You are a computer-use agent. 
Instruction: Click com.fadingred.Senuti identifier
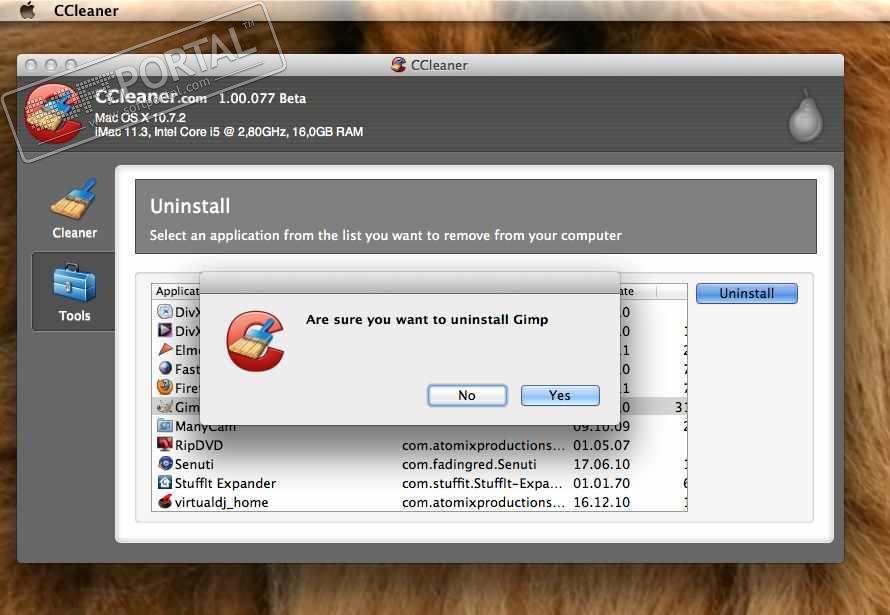(469, 464)
